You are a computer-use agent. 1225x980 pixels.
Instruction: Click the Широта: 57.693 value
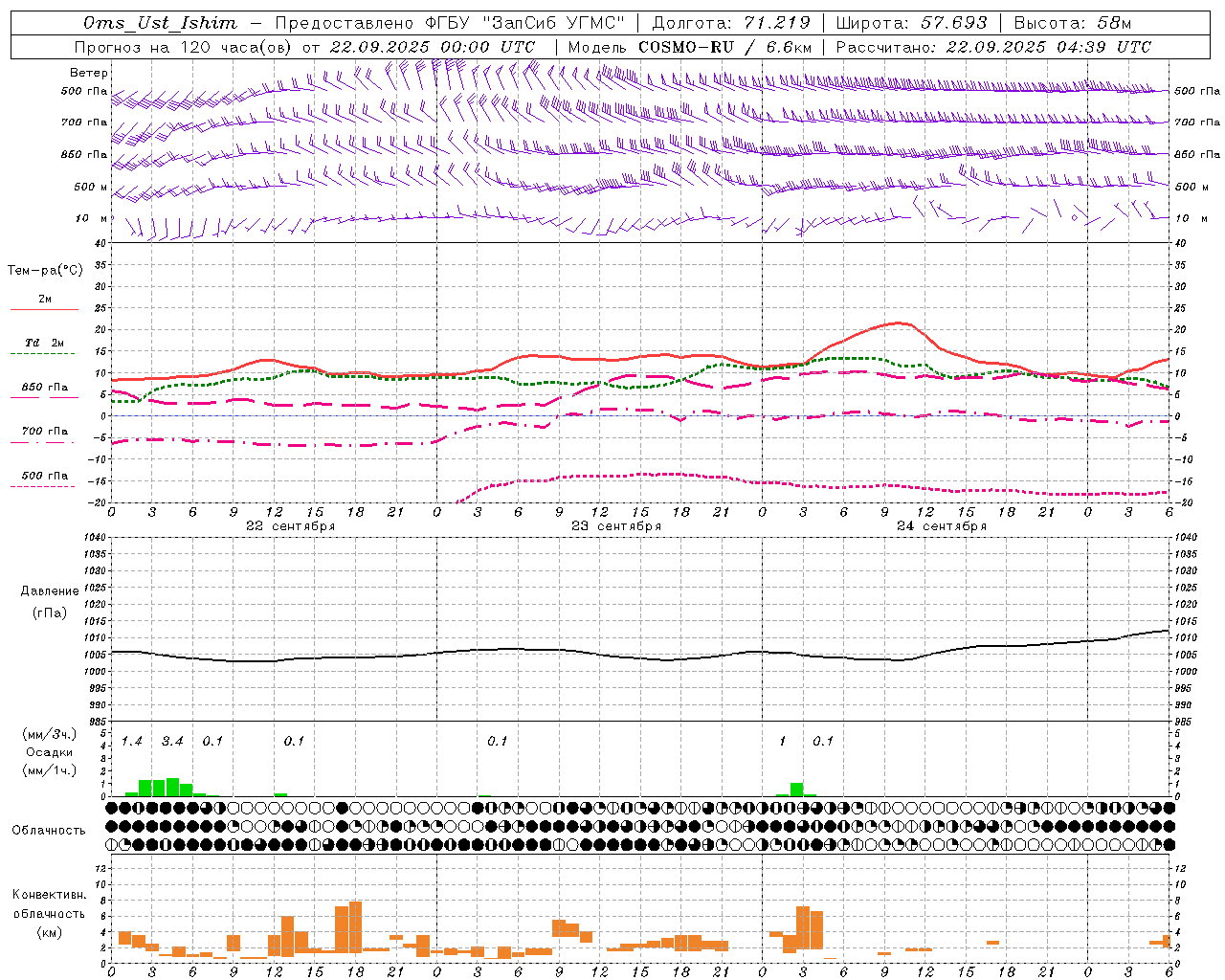tap(911, 23)
